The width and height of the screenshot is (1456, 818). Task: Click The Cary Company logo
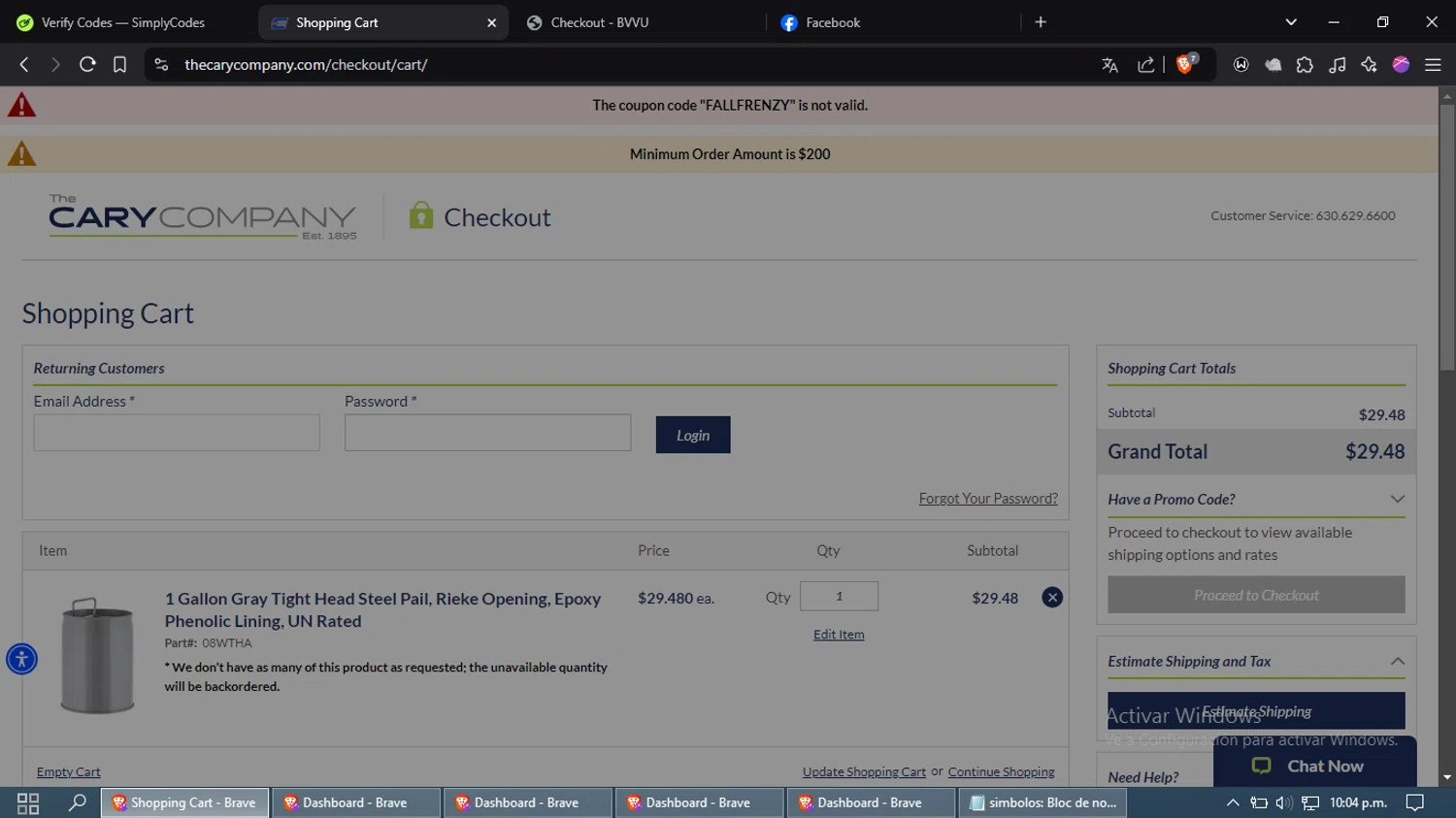coord(203,216)
